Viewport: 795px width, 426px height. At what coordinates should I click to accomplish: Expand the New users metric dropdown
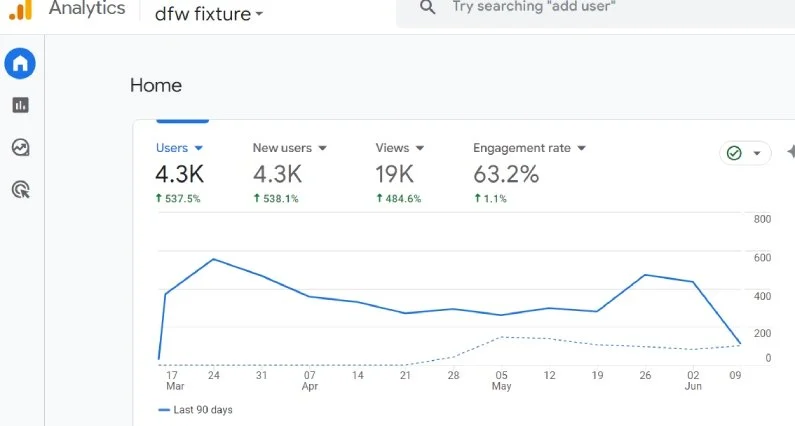click(322, 148)
